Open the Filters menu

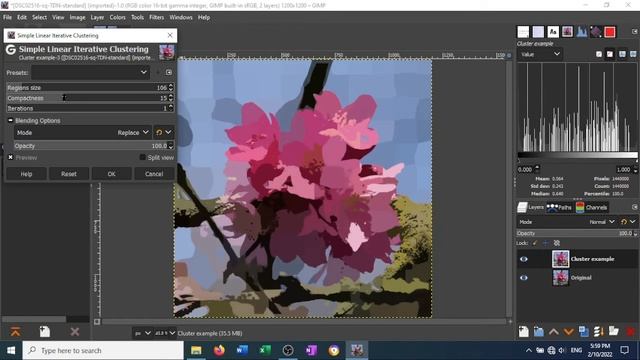(156, 18)
